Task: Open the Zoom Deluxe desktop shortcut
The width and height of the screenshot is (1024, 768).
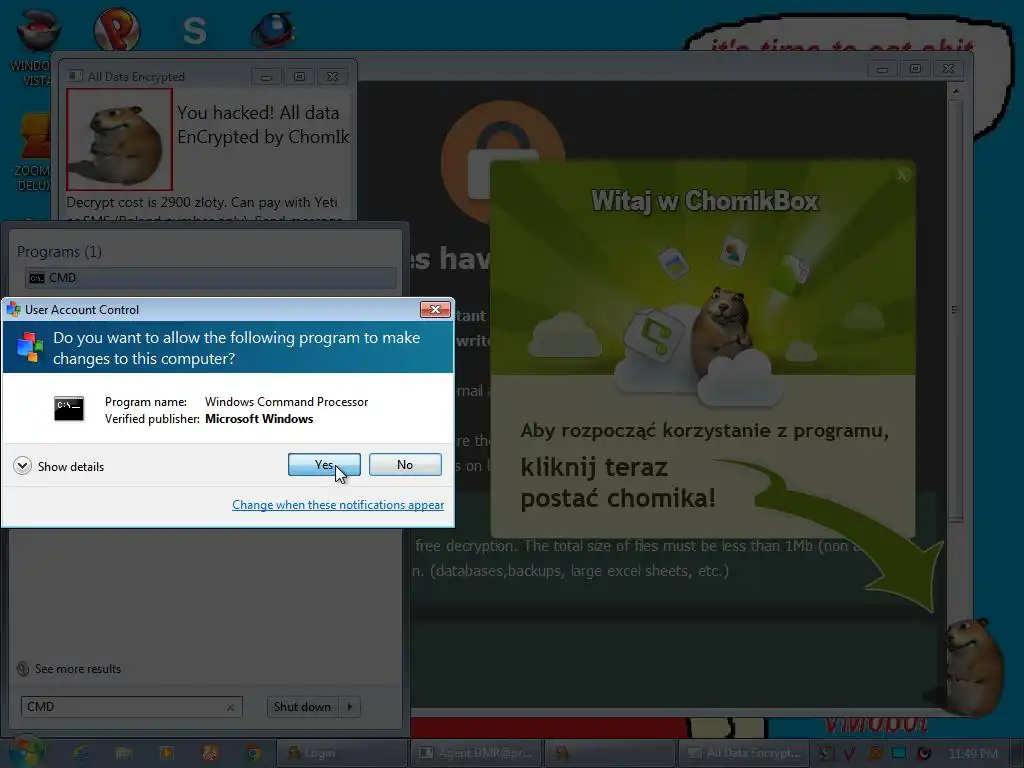Action: click(33, 152)
